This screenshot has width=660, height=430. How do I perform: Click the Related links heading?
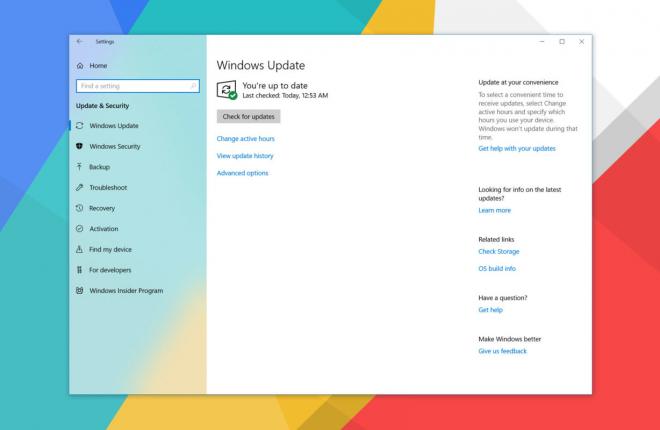(496, 239)
